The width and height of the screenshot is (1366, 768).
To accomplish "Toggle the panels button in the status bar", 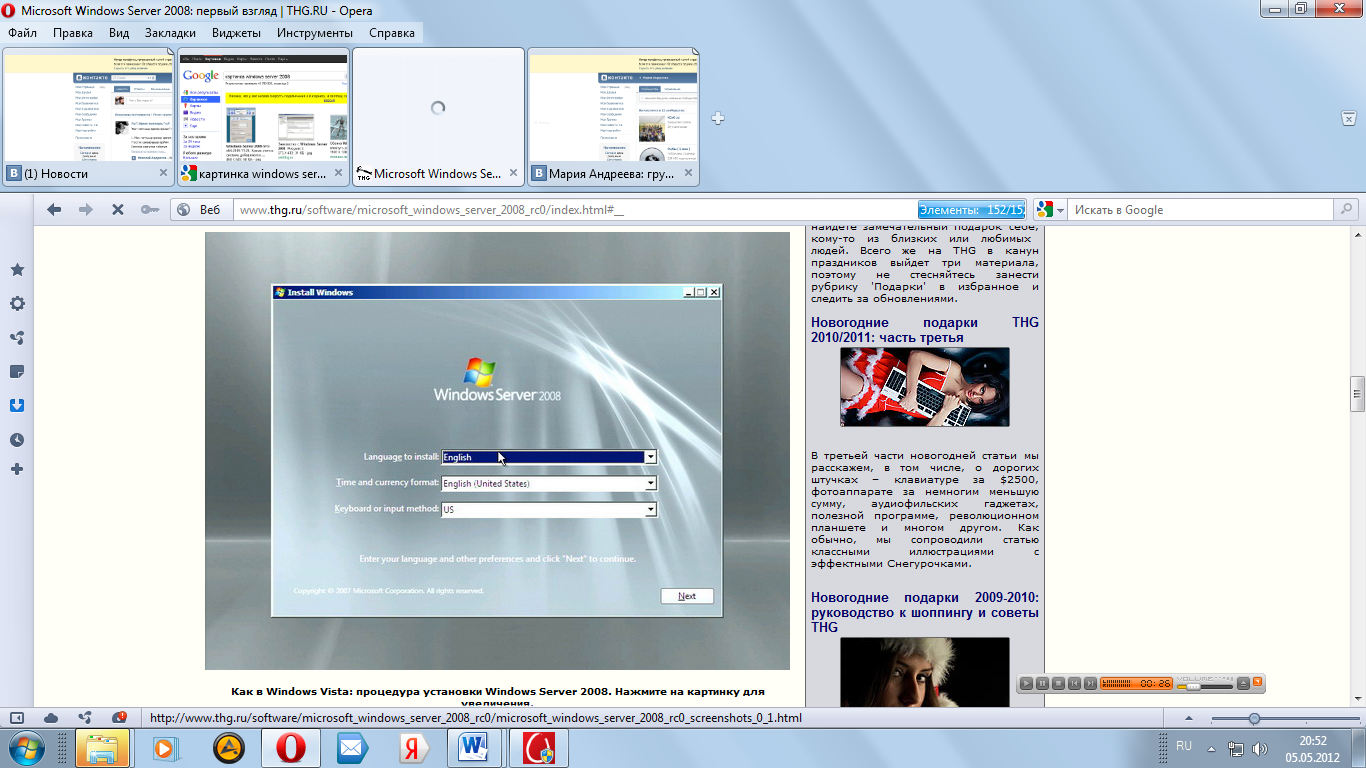I will [x=17, y=717].
